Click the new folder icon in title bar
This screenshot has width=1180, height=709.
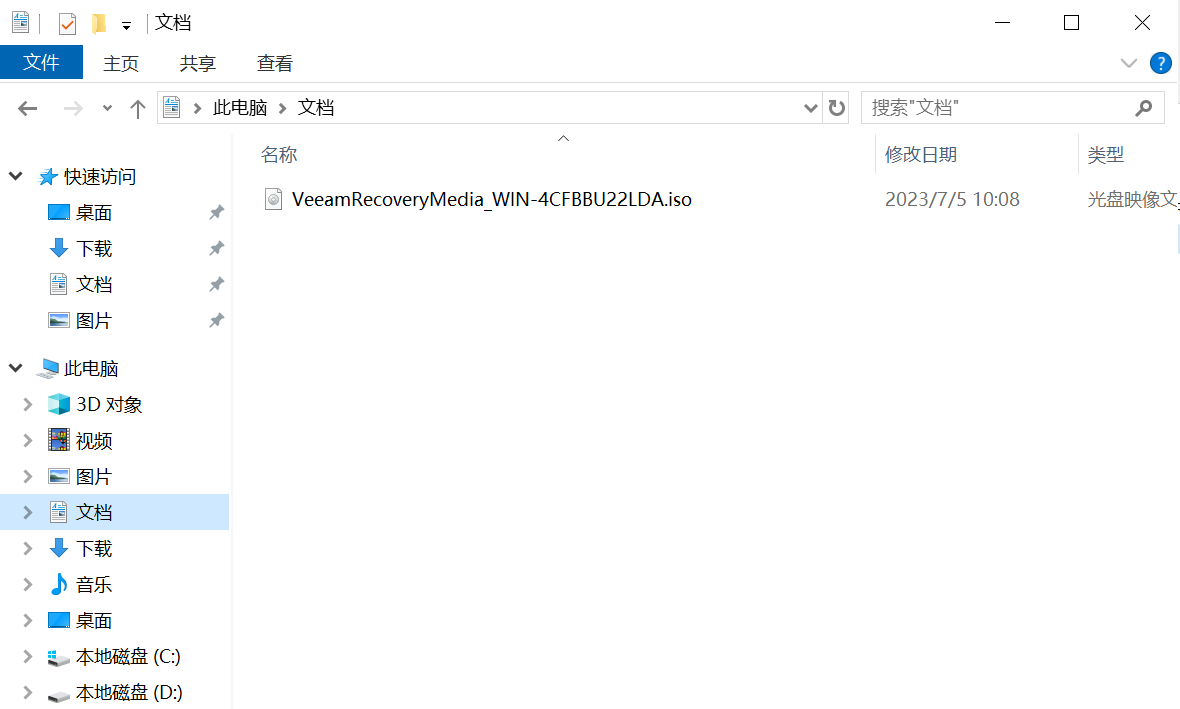(x=99, y=24)
